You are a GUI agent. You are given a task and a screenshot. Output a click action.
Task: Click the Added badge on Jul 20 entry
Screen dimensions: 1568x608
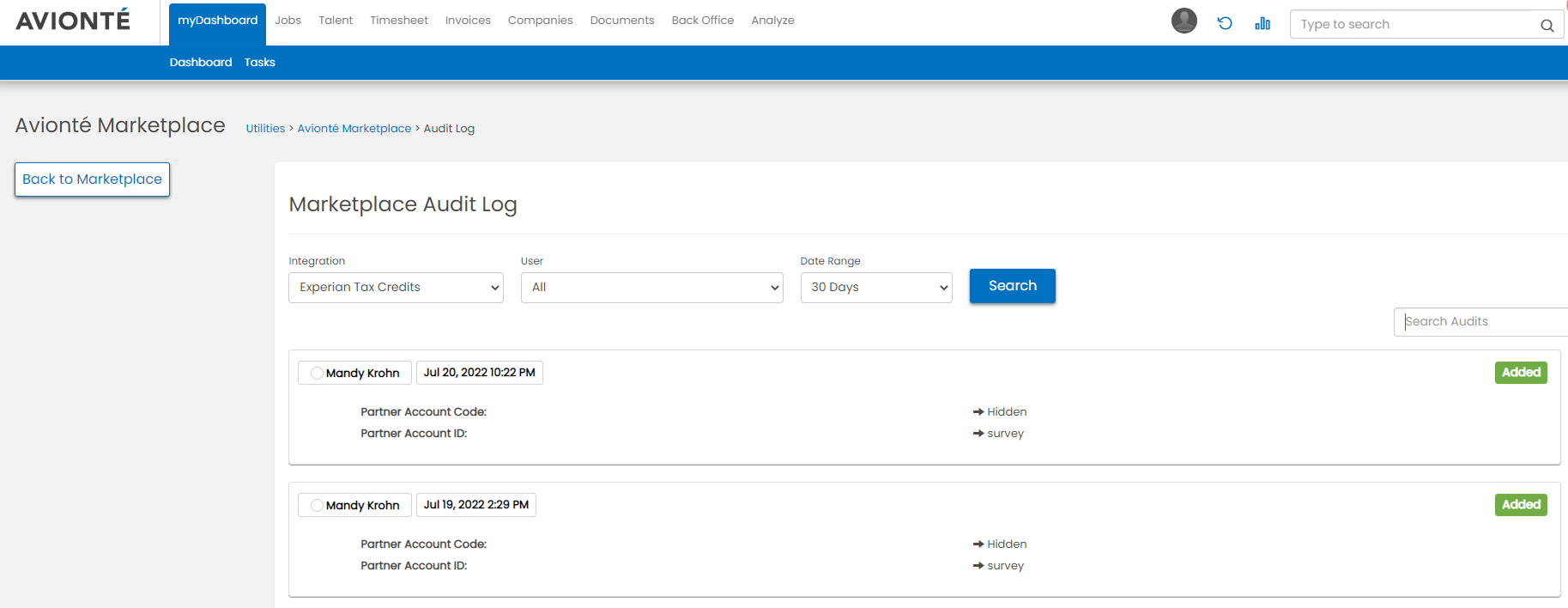pos(1521,373)
